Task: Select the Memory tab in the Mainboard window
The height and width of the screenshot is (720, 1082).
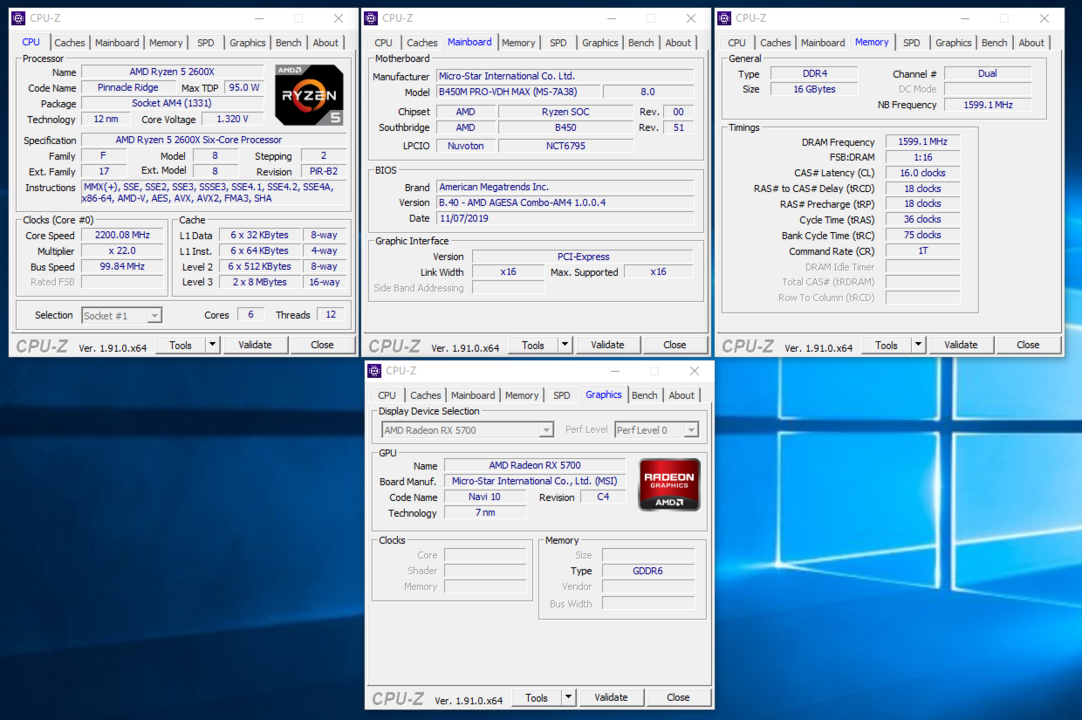Action: (518, 43)
